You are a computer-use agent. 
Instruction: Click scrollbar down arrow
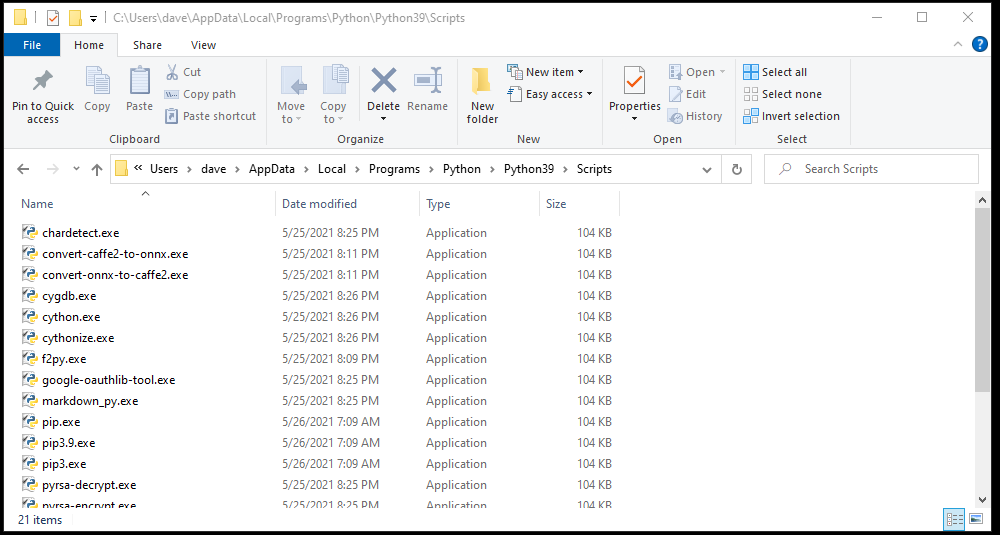coord(982,499)
